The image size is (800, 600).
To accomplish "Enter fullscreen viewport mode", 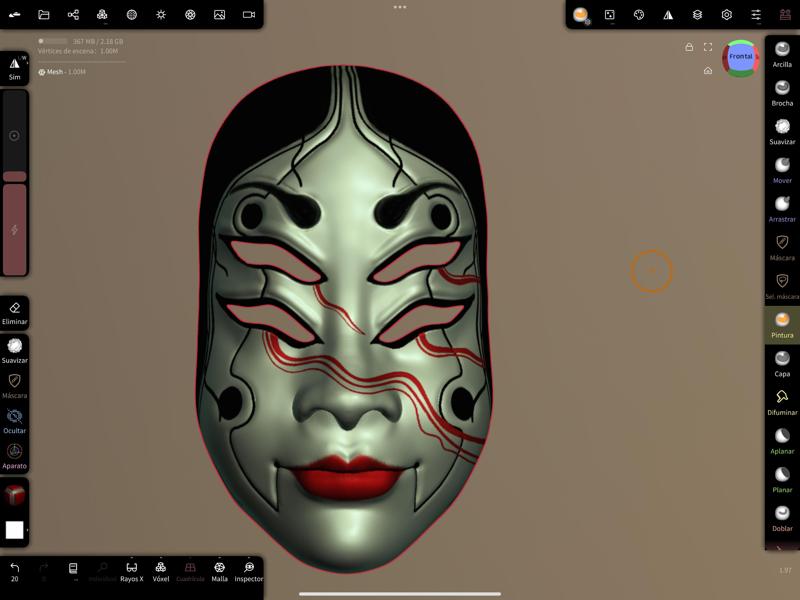I will tap(708, 47).
